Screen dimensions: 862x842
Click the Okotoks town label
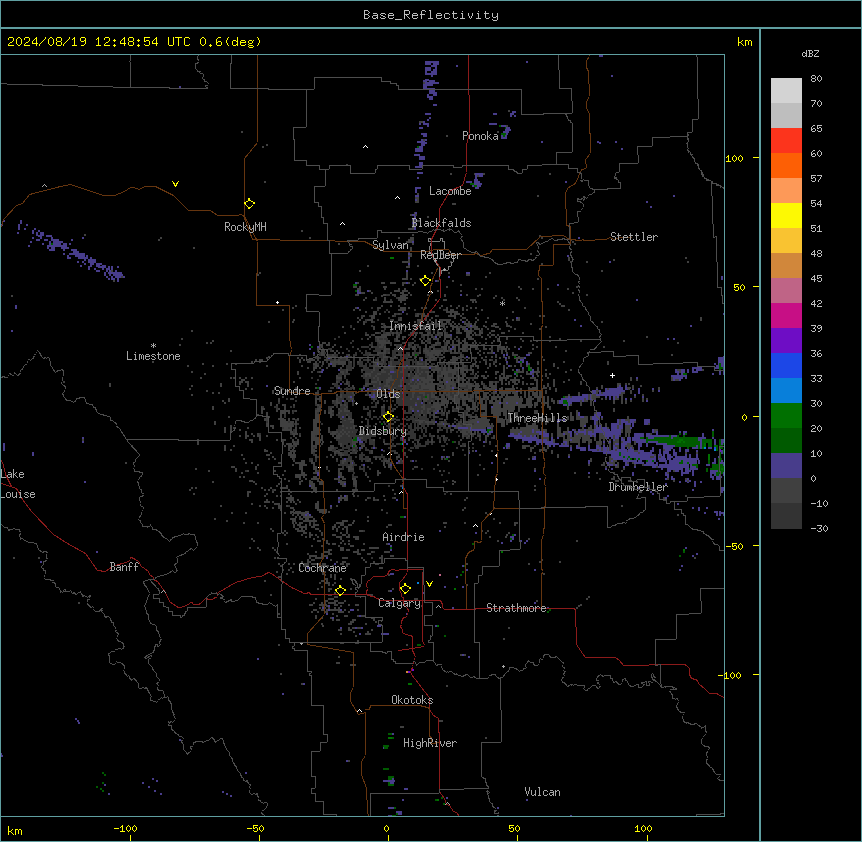coord(412,700)
